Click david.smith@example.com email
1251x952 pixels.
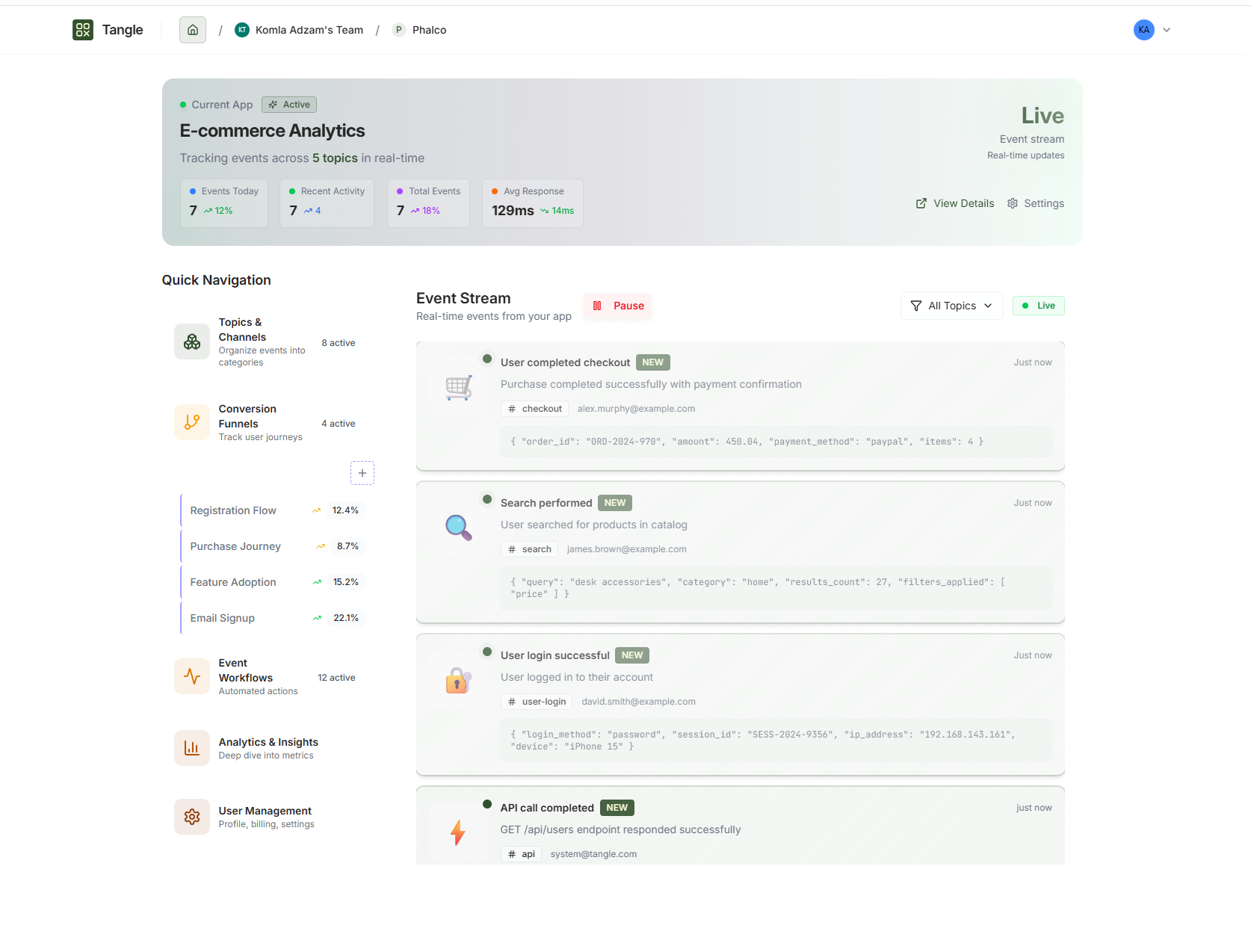[638, 702]
